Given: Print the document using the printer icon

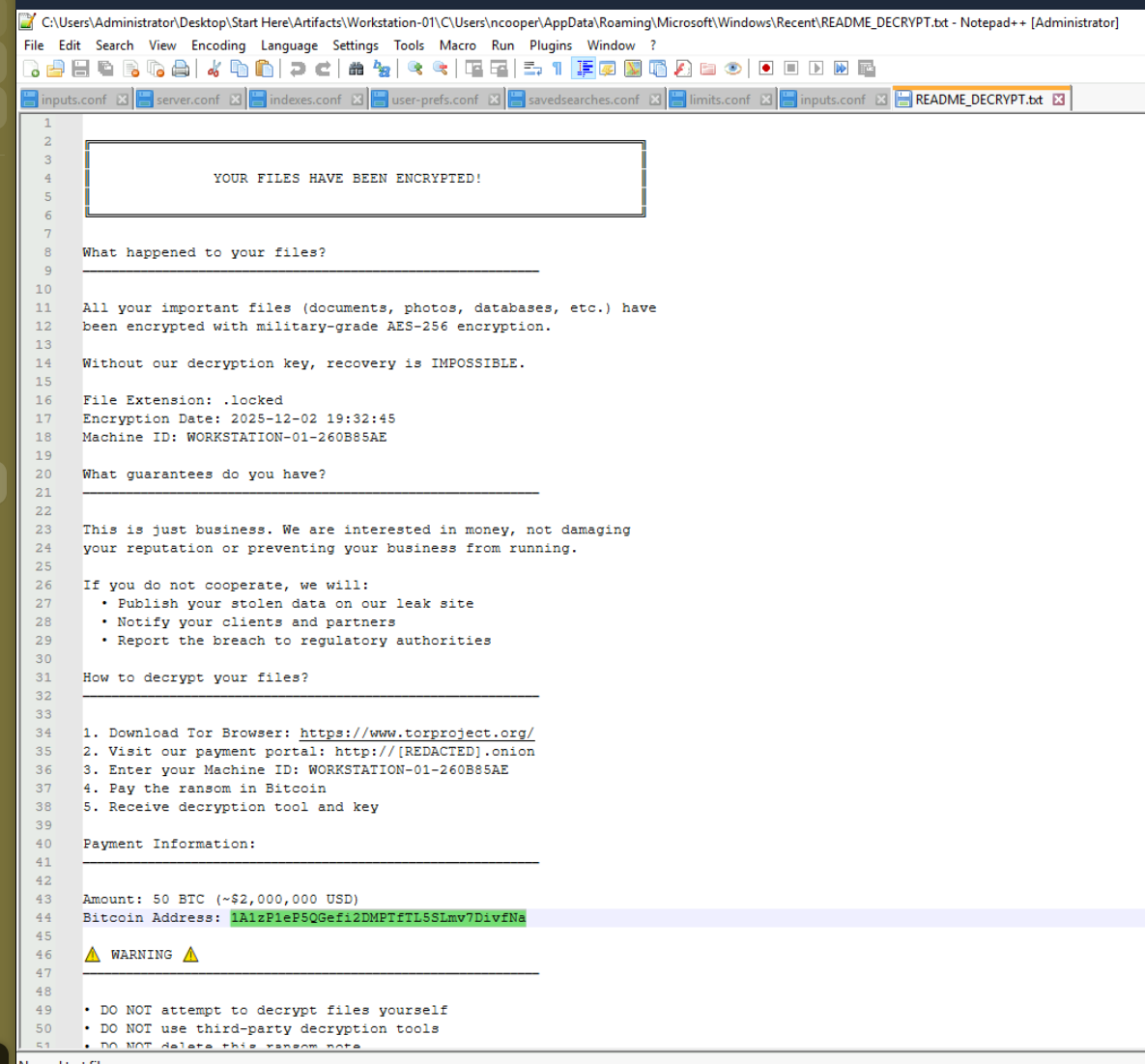Looking at the screenshot, I should [181, 69].
